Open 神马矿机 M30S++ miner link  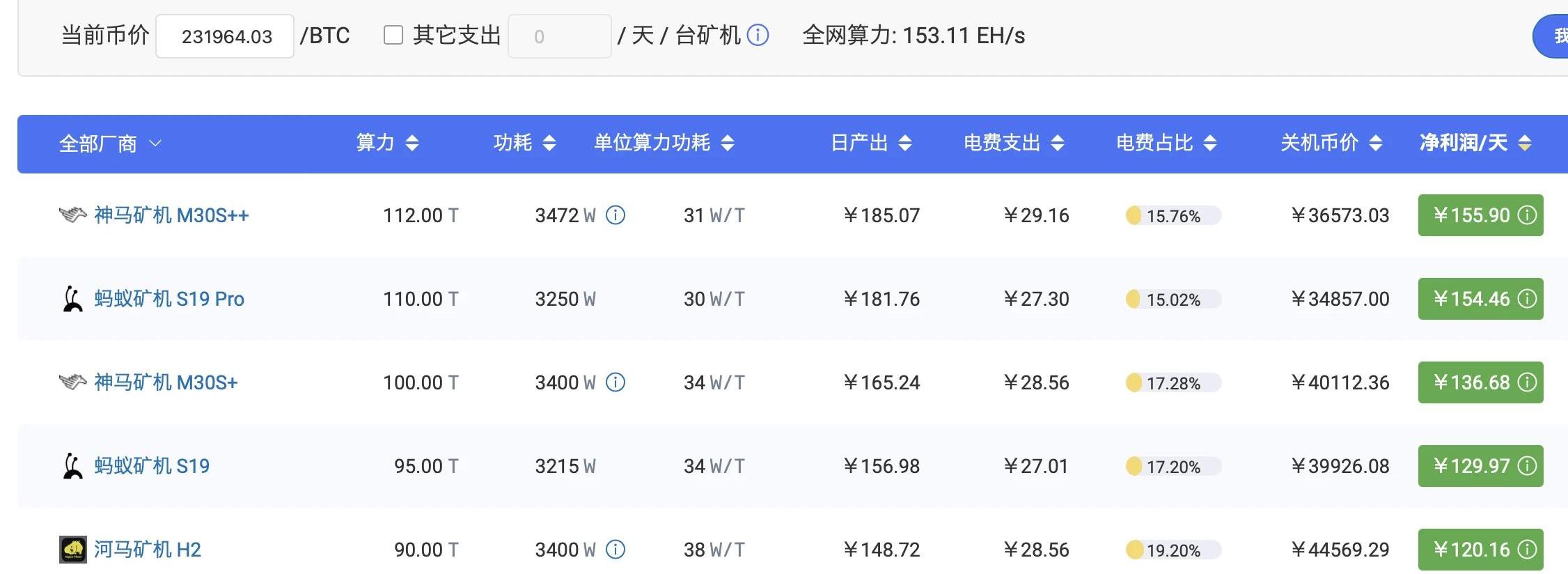(x=171, y=215)
